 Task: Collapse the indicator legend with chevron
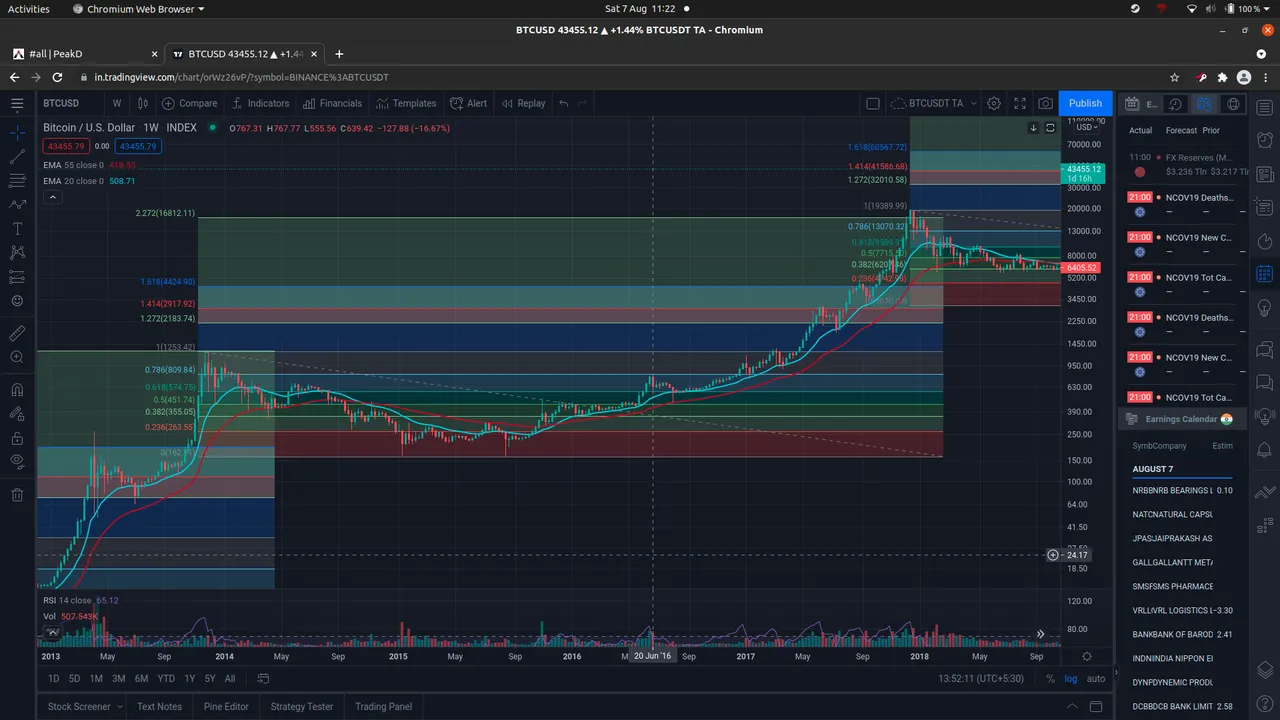(53, 198)
